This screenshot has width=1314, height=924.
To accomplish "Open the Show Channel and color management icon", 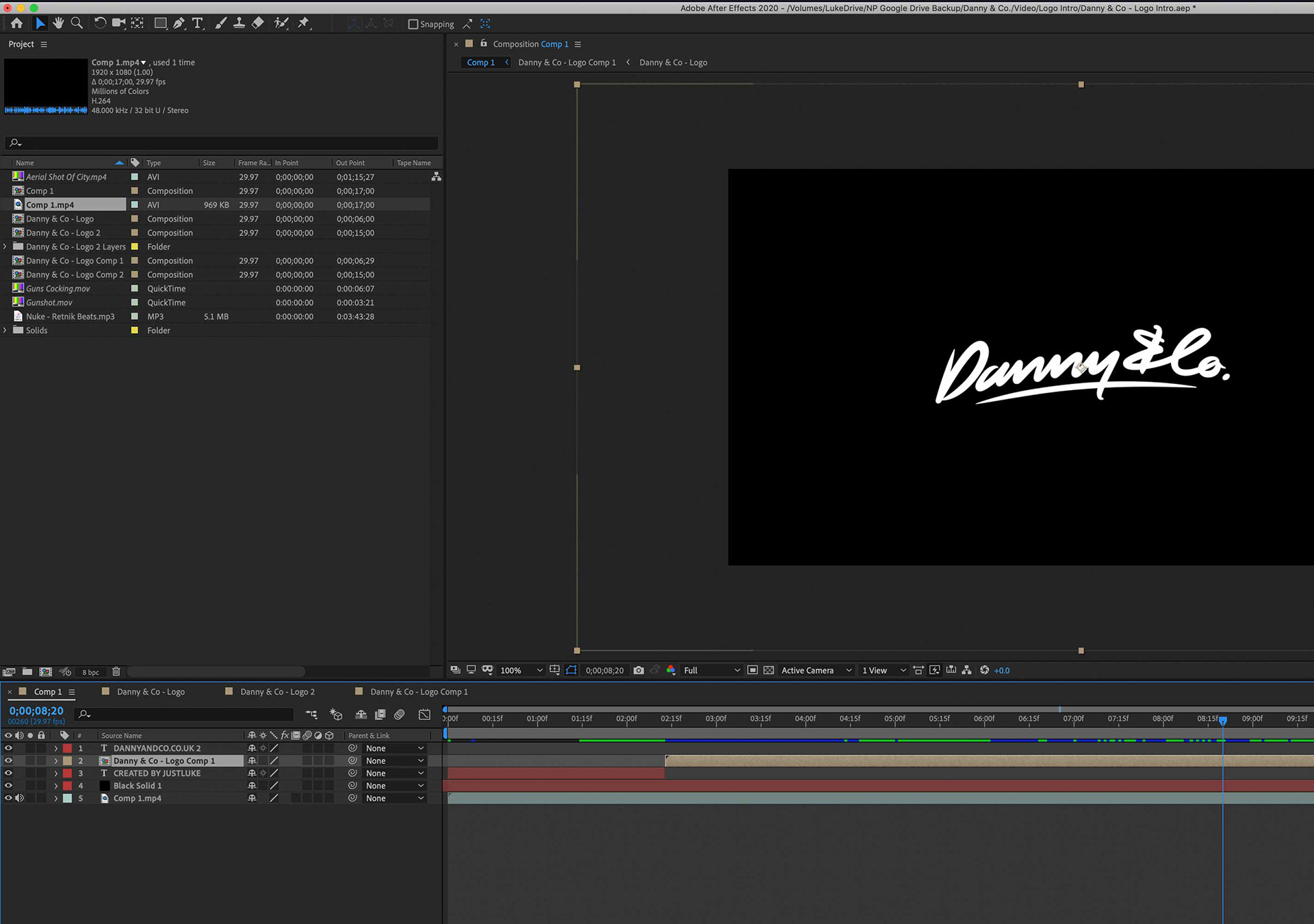I will point(671,670).
